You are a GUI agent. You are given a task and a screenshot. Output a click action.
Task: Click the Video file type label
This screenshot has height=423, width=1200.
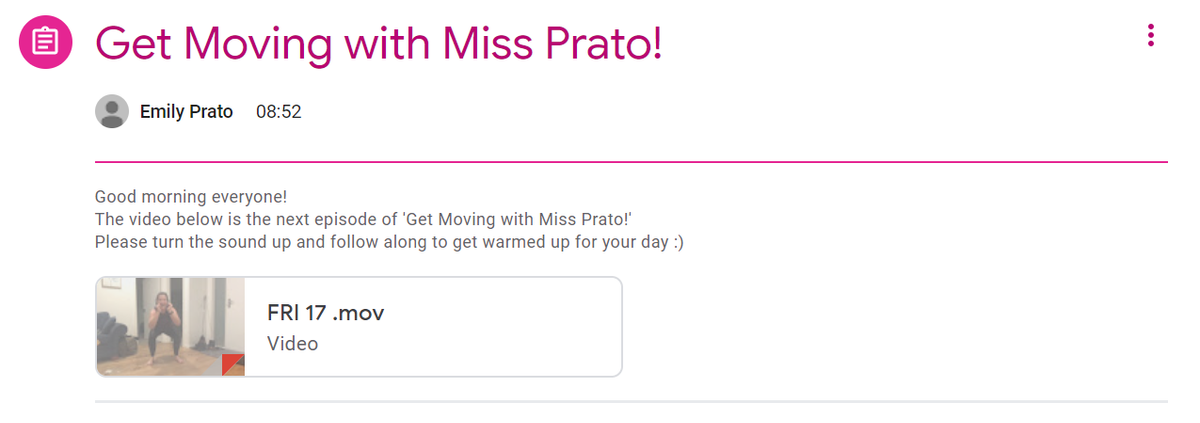[x=293, y=343]
